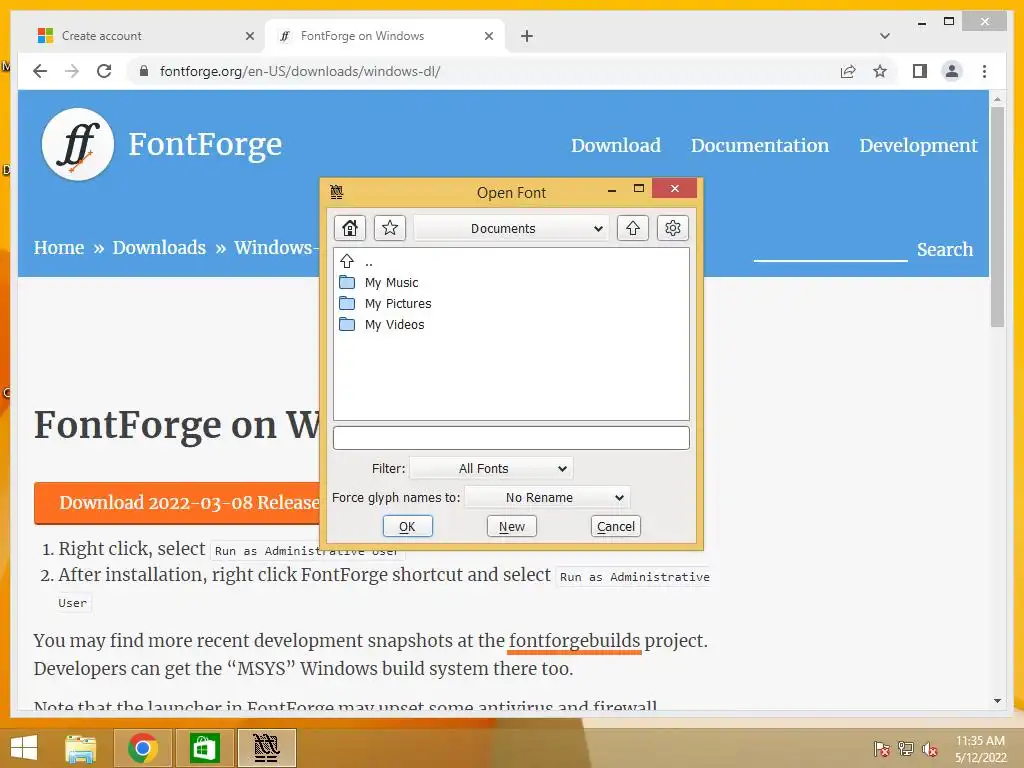Open FontForge taskbar icon
Image resolution: width=1024 pixels, height=768 pixels.
tap(266, 748)
